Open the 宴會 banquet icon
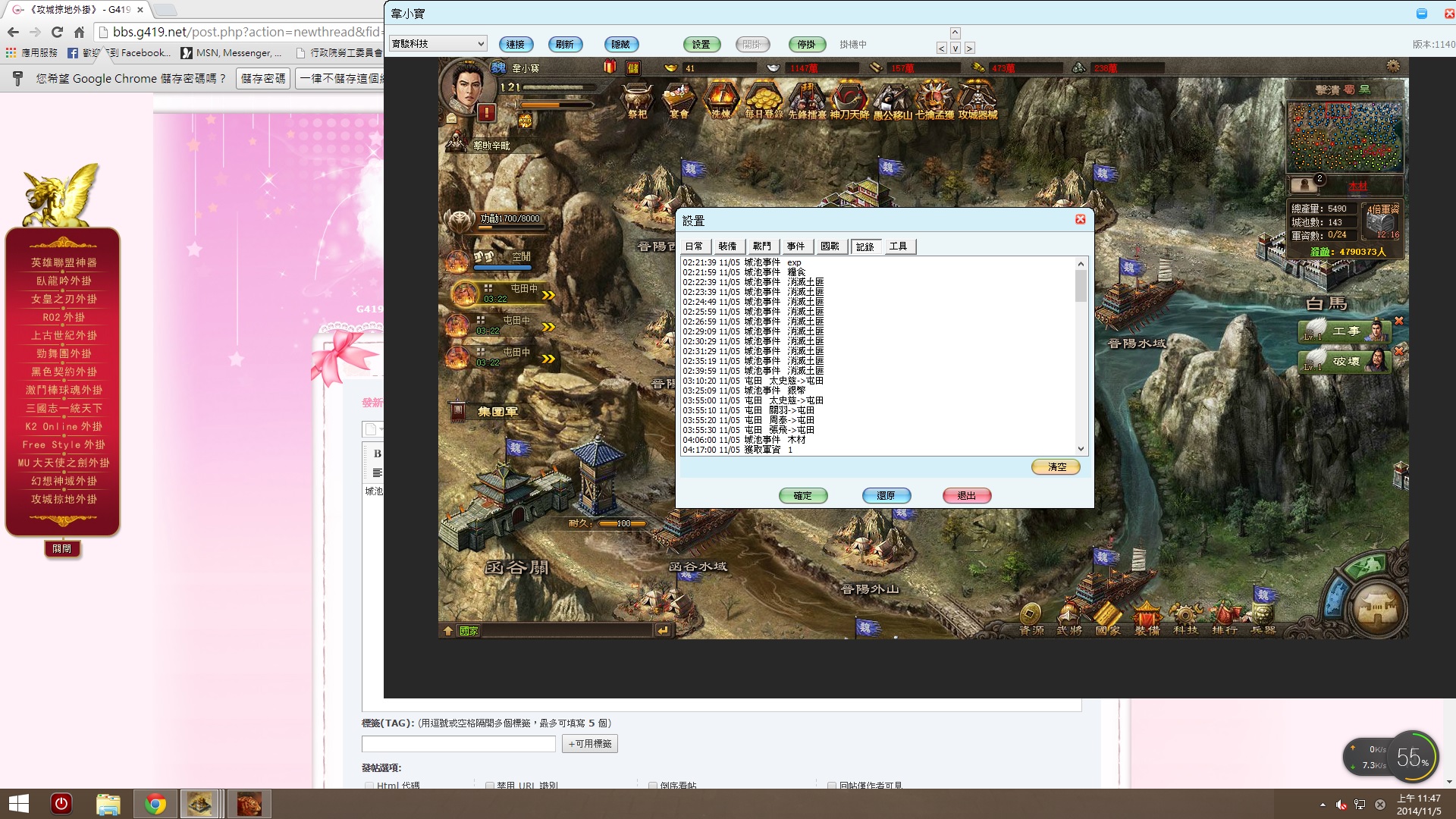The width and height of the screenshot is (1456, 819). tap(679, 100)
